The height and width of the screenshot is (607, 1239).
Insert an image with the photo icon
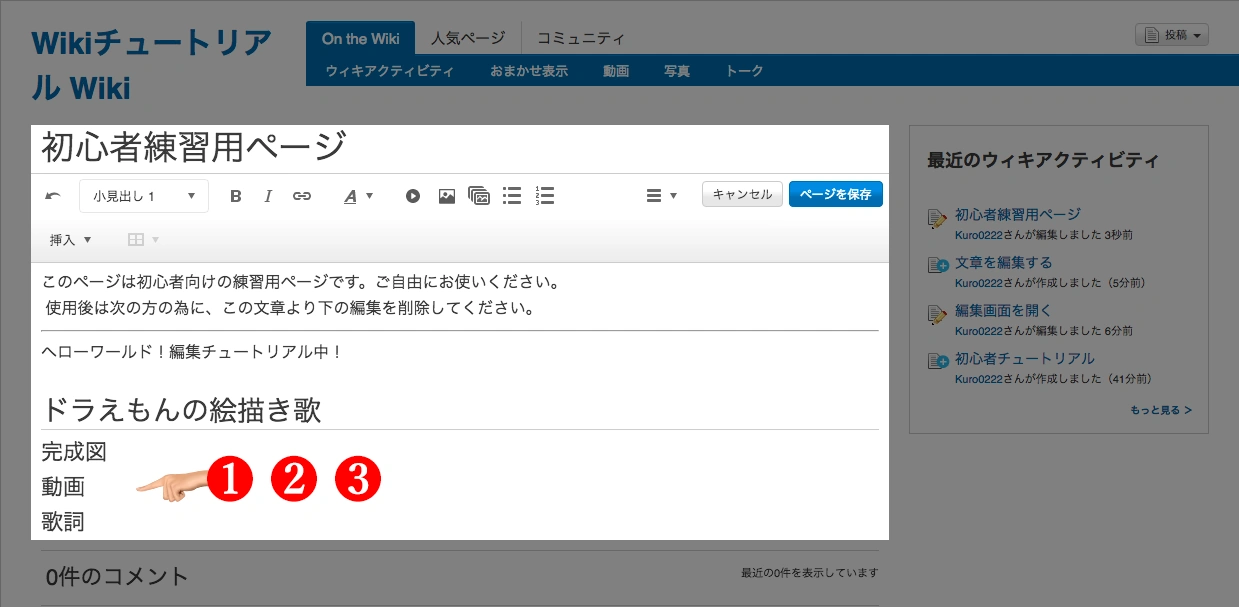447,196
